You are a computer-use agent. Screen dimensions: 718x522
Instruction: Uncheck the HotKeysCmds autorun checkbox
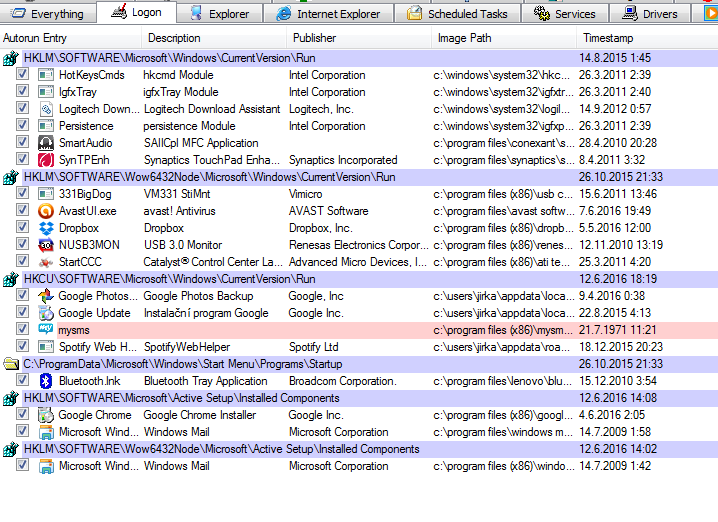[x=22, y=74]
